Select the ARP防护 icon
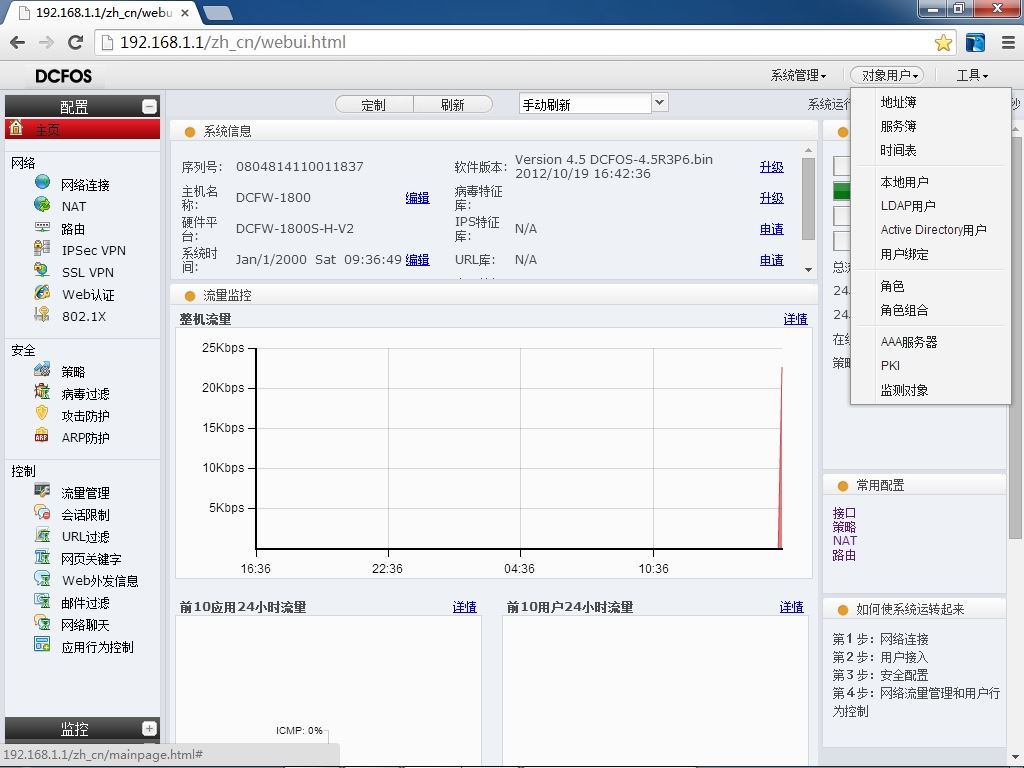Viewport: 1024px width, 768px height. (42, 436)
